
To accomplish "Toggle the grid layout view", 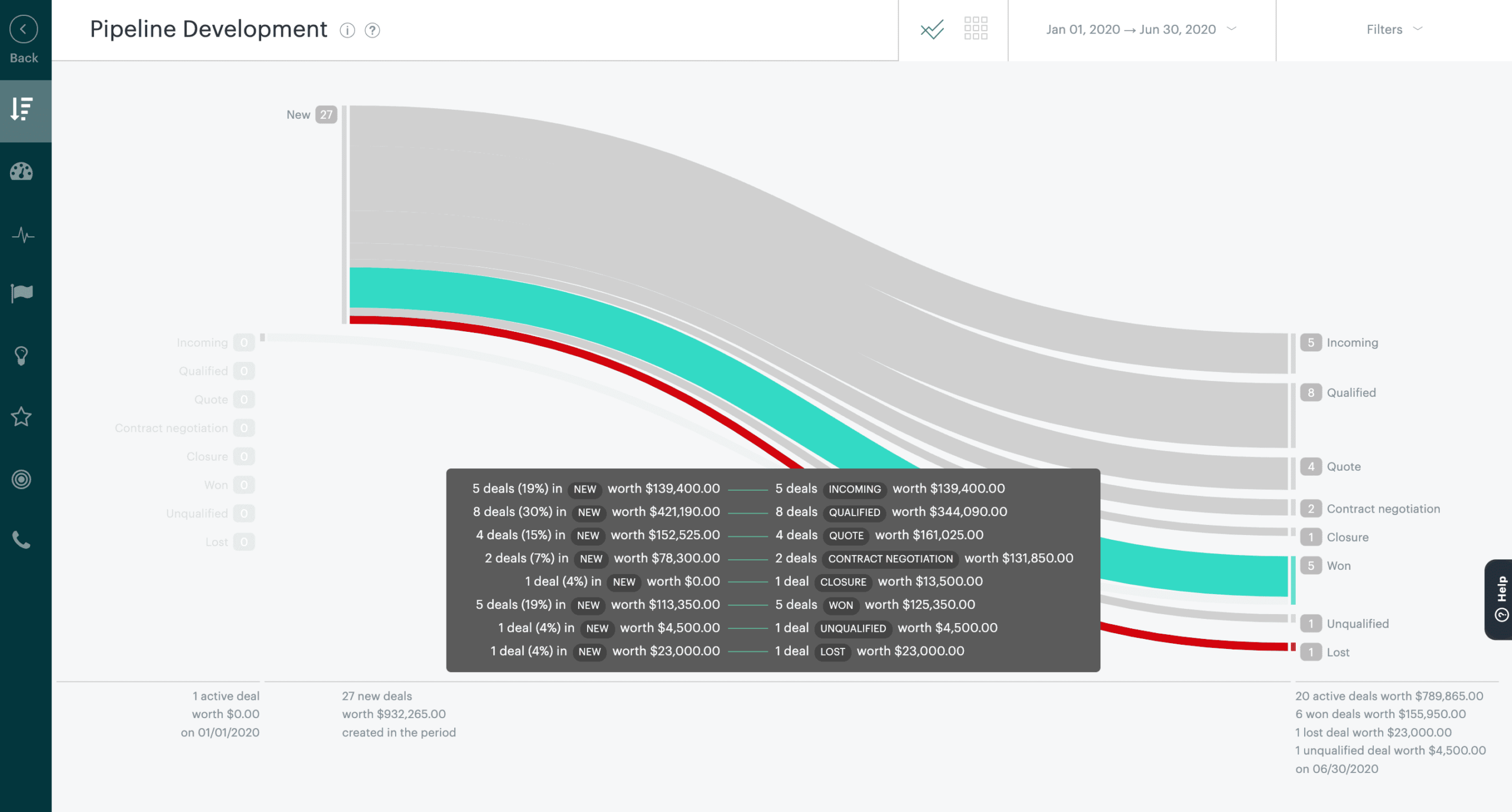I will point(976,28).
